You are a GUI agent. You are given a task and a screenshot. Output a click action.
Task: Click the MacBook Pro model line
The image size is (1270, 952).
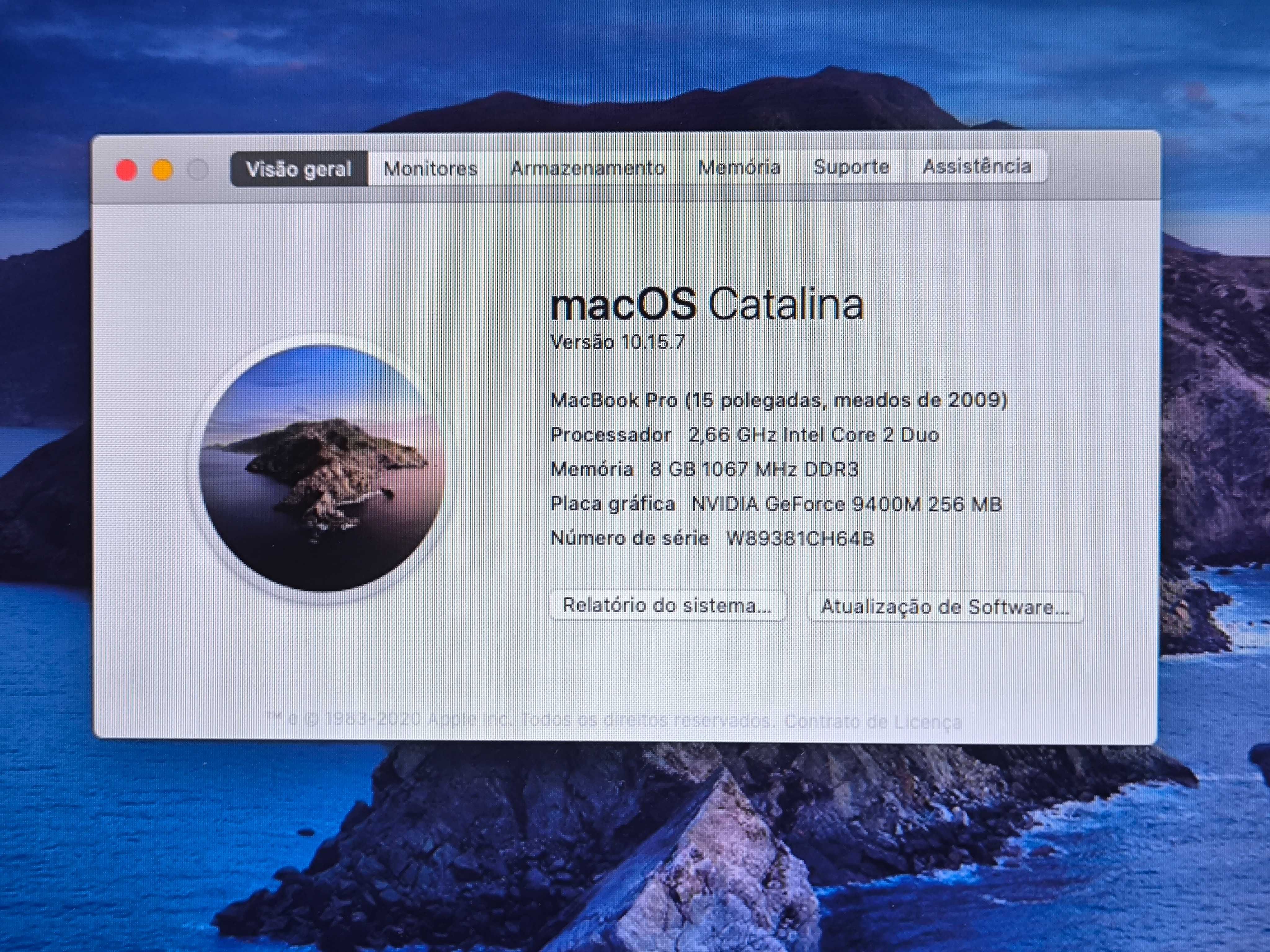(x=779, y=400)
